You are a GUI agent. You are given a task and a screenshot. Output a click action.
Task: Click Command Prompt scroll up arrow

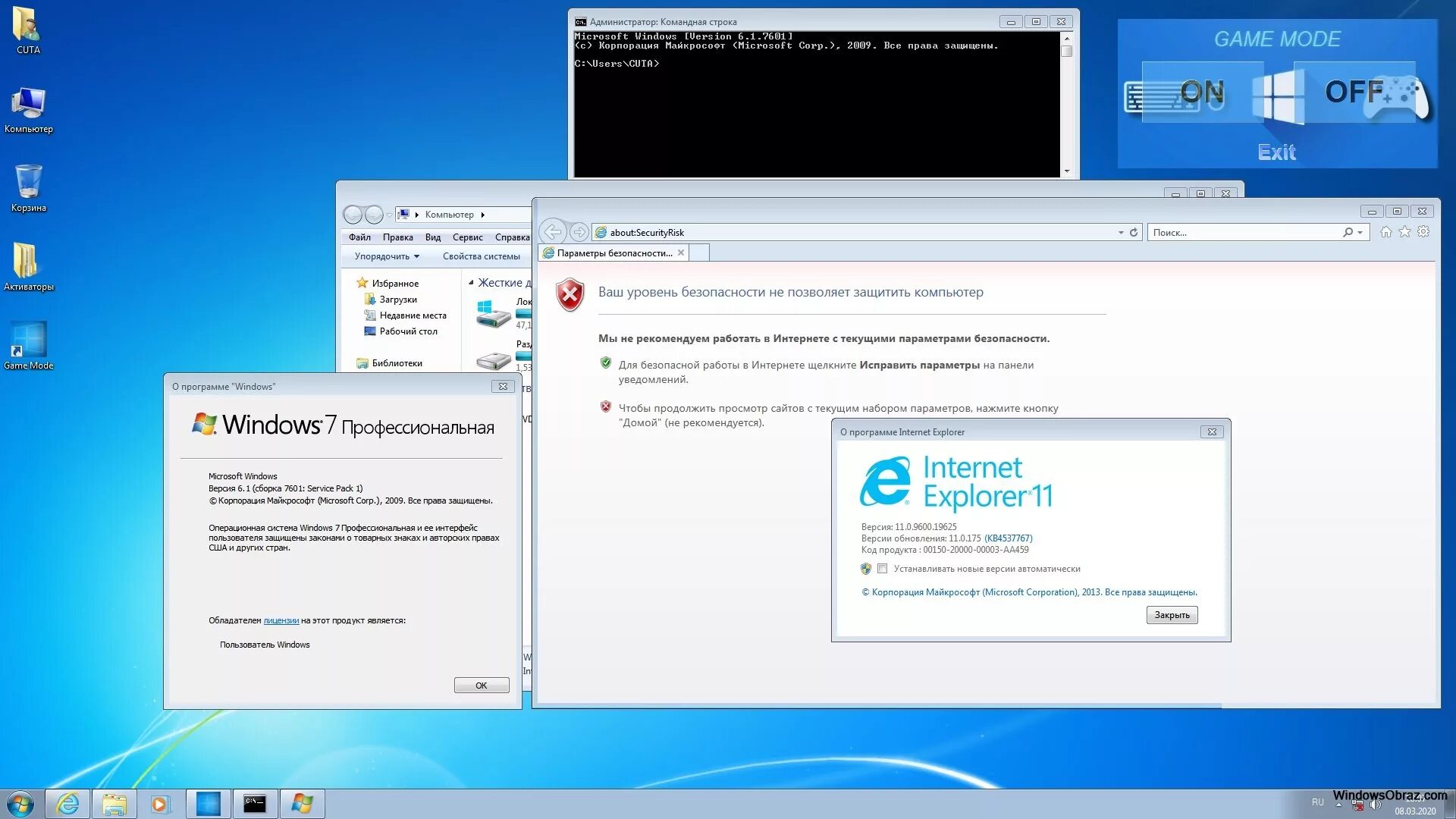(1066, 38)
